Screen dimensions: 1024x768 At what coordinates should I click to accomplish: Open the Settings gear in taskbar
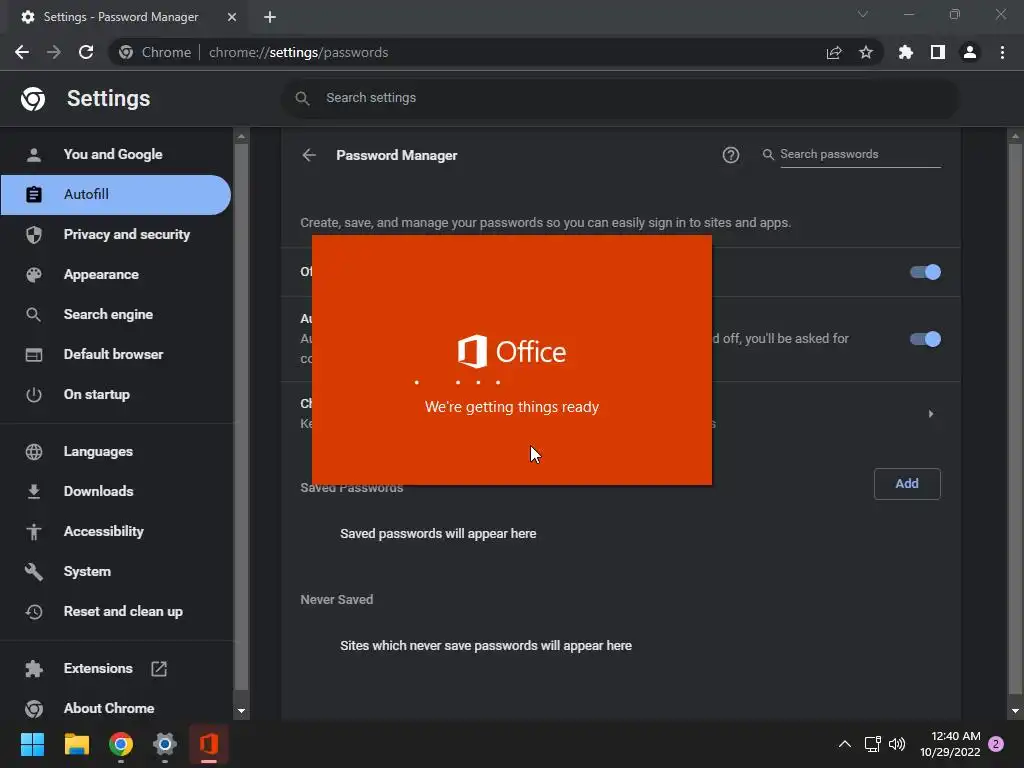(x=165, y=744)
